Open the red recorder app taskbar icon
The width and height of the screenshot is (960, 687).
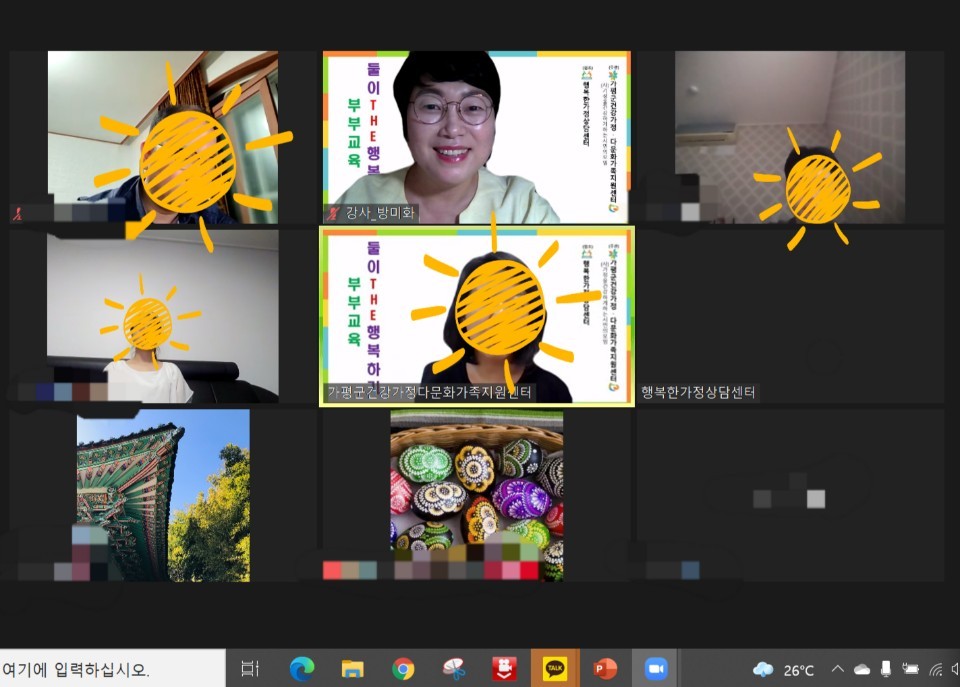(504, 669)
